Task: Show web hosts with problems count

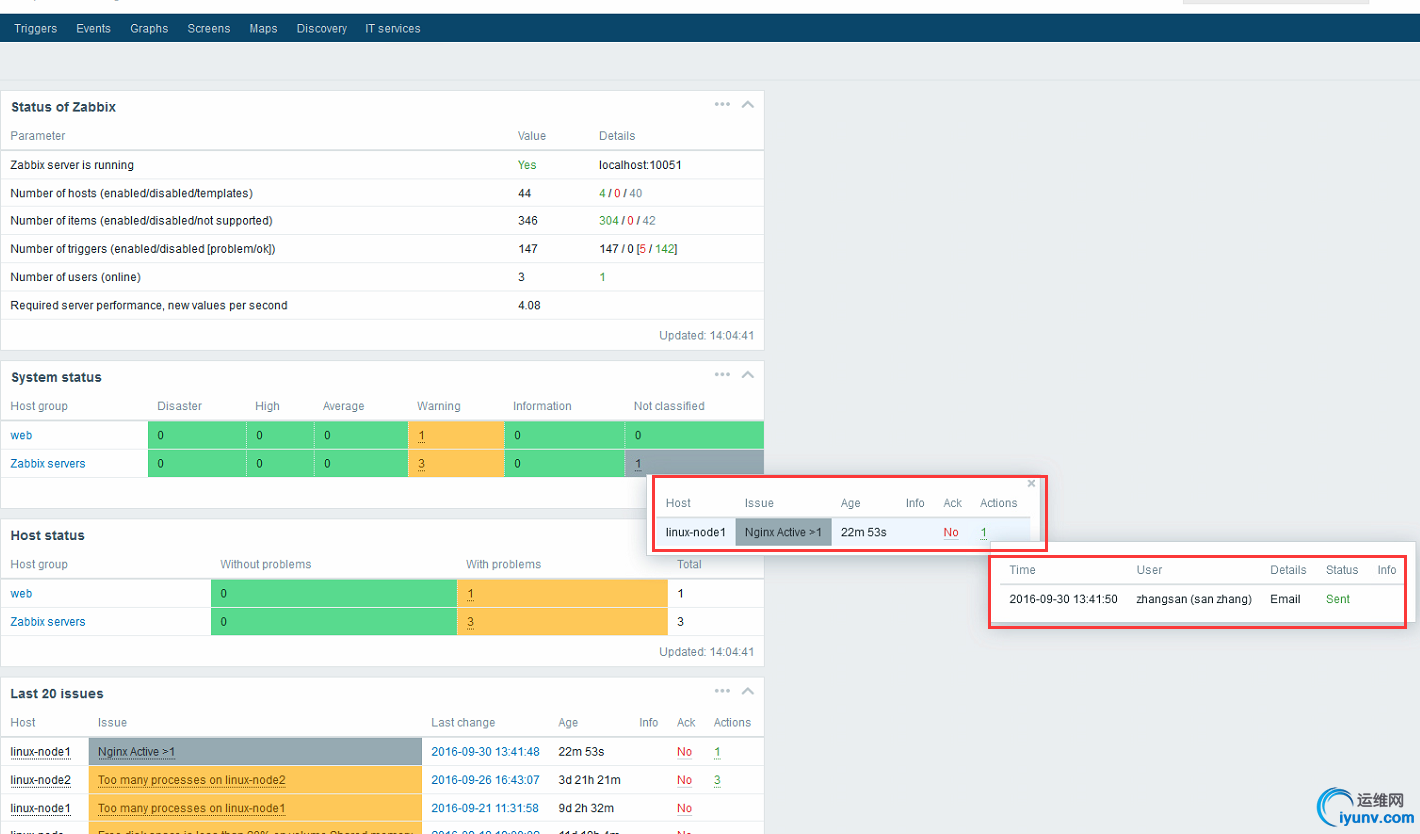Action: (x=470, y=593)
